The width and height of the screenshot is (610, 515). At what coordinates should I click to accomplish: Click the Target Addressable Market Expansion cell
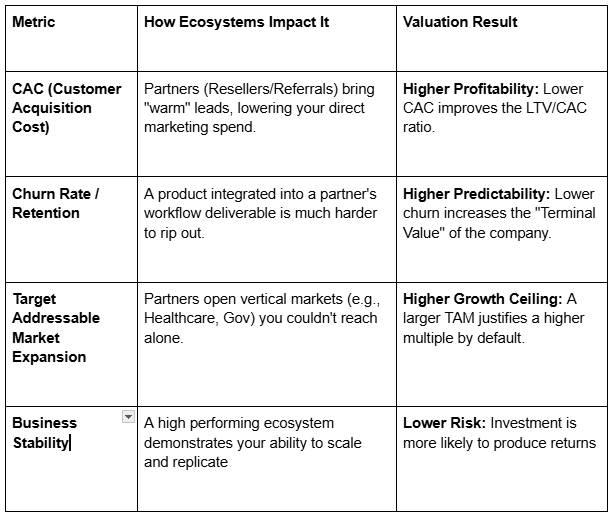tap(56, 327)
